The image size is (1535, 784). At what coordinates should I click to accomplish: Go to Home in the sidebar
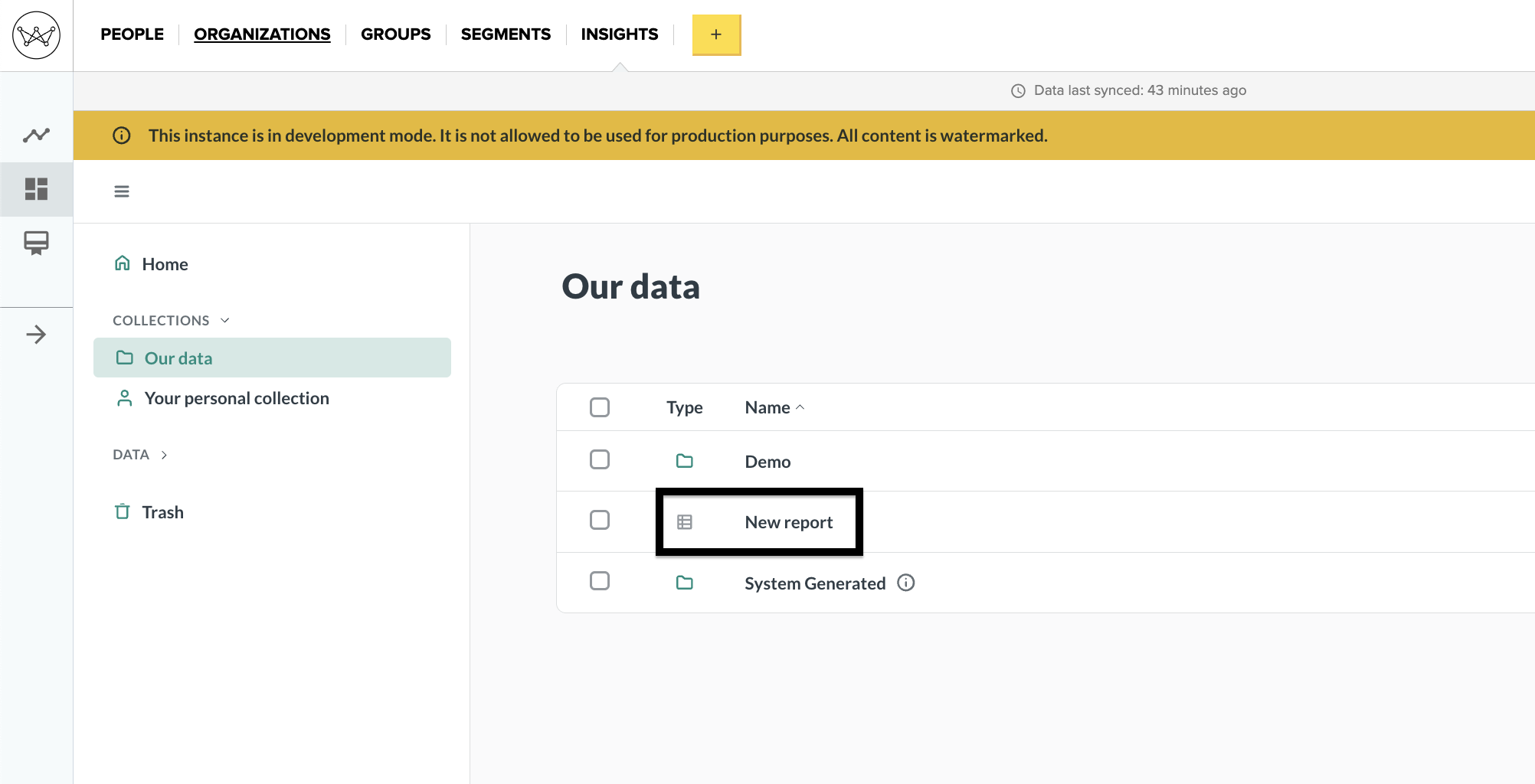click(165, 264)
